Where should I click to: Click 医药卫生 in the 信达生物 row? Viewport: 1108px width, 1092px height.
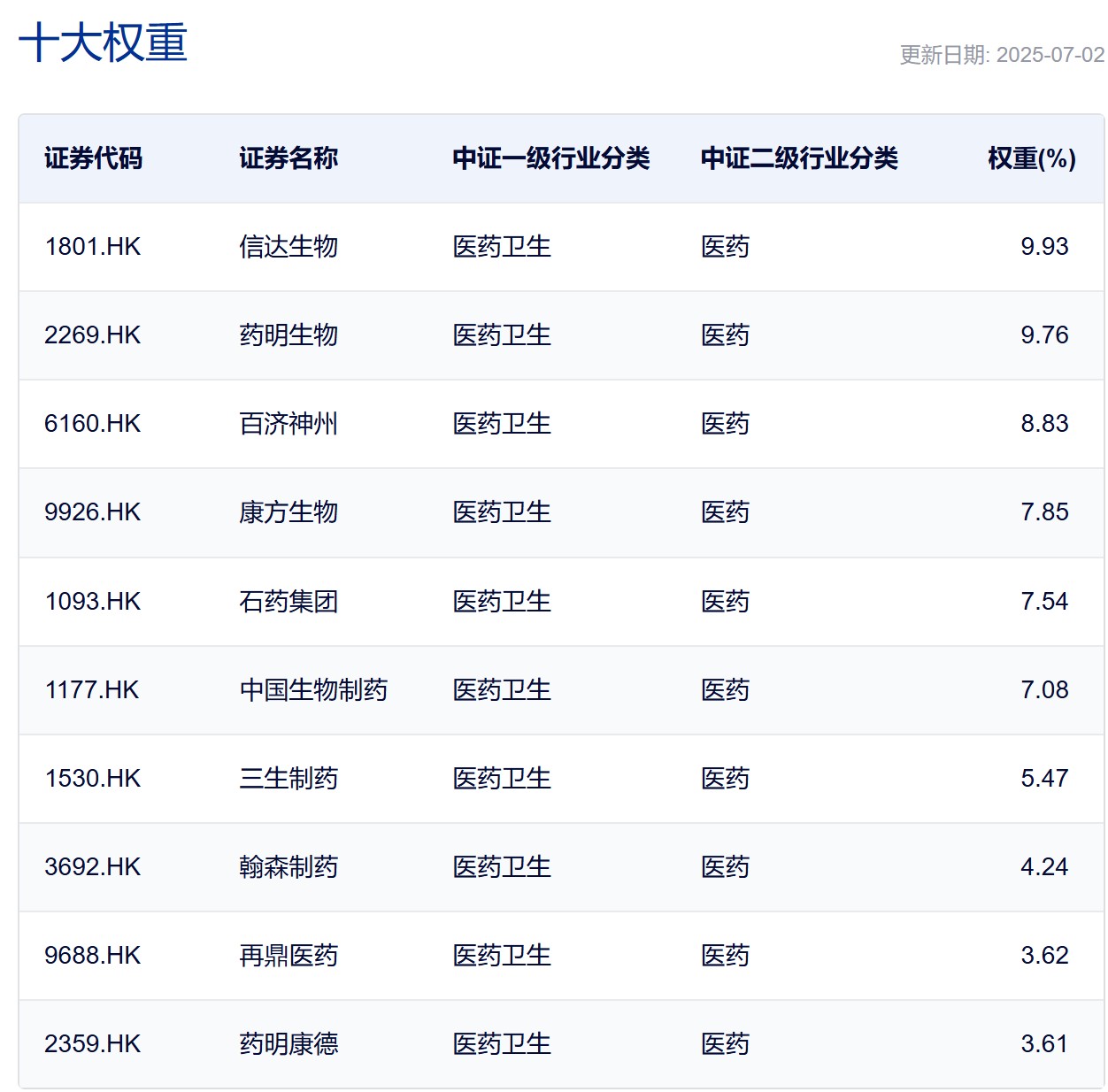(x=502, y=246)
